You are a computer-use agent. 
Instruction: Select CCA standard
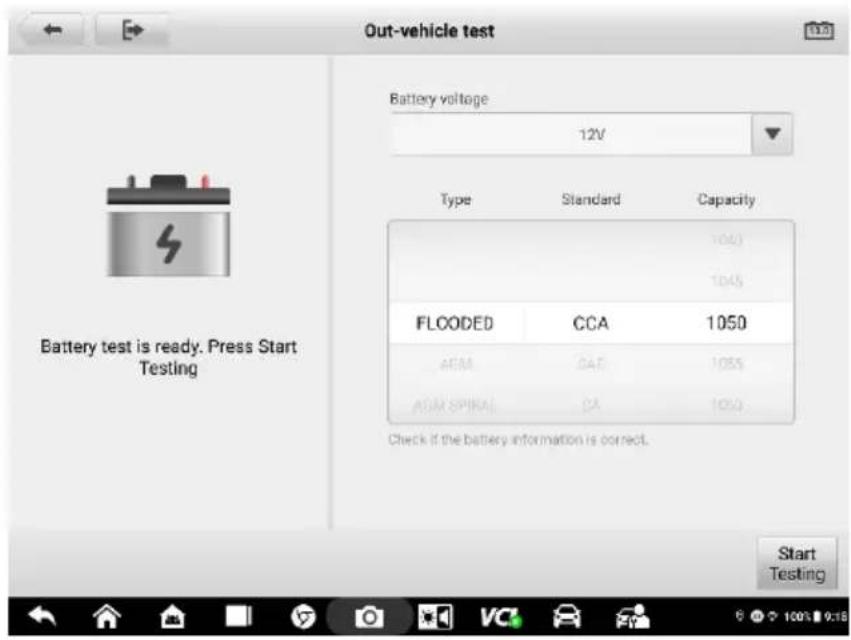pos(590,324)
